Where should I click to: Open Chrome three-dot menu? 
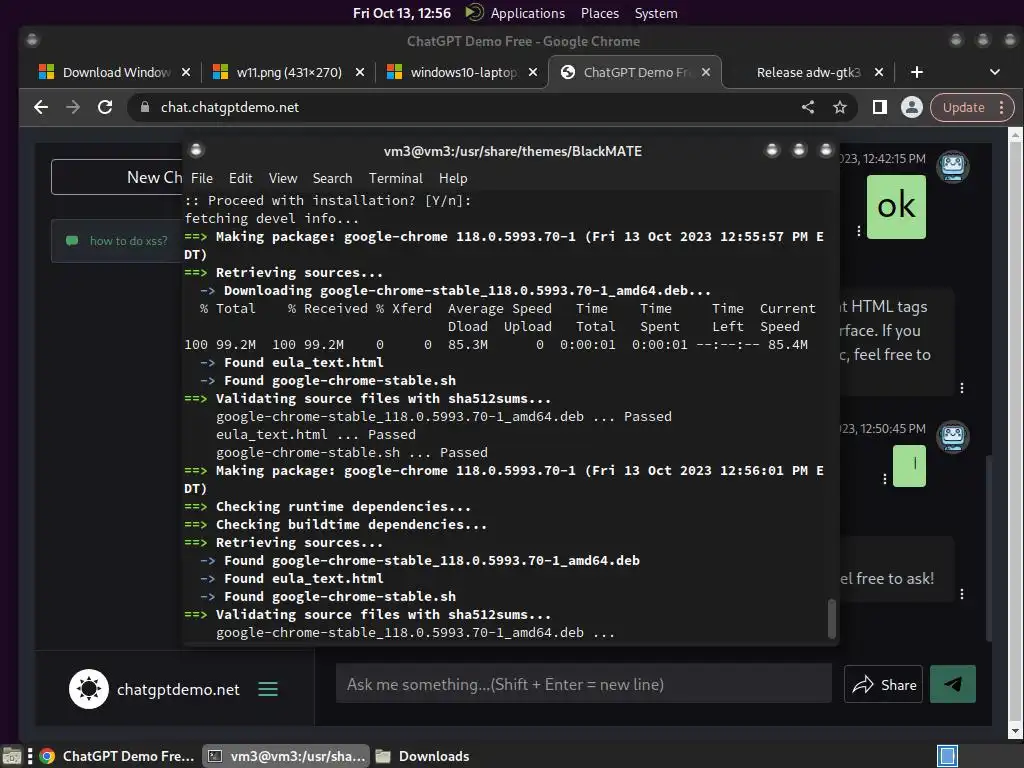click(x=1001, y=107)
